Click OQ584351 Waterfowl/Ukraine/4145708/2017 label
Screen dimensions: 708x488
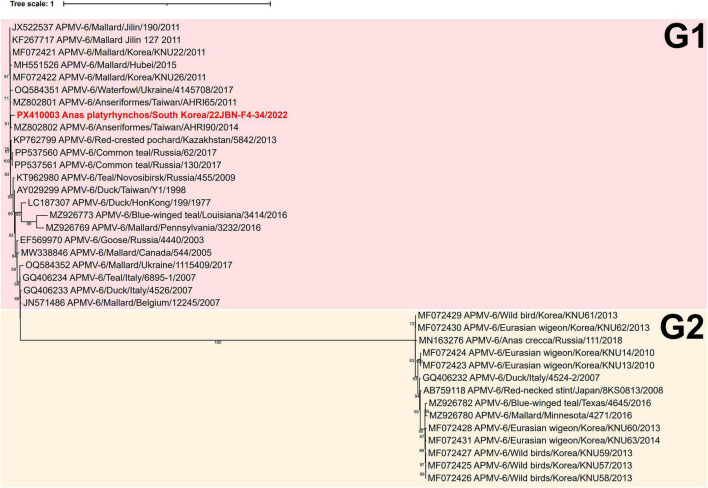click(x=124, y=90)
